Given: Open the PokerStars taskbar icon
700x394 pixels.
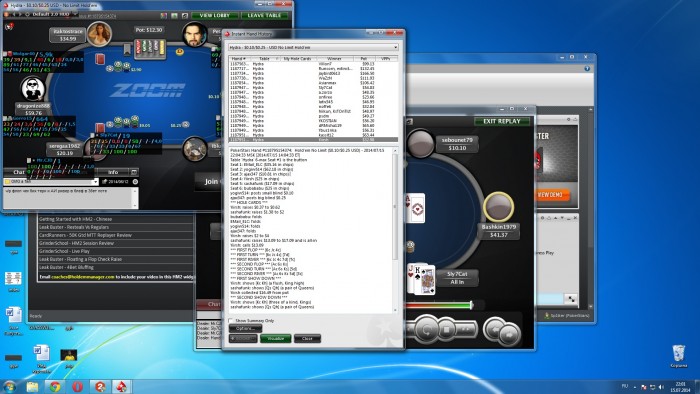Looking at the screenshot, I should pos(122,386).
